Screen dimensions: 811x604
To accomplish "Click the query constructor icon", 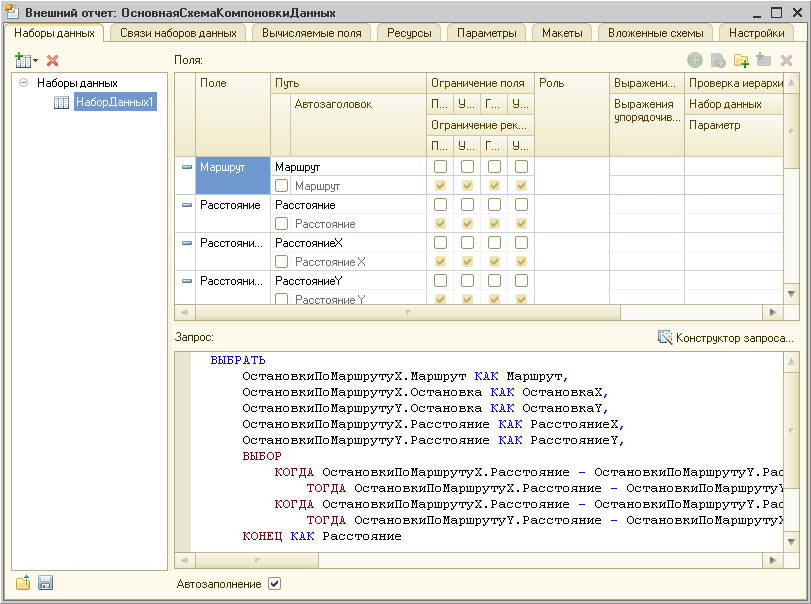I will [x=665, y=338].
